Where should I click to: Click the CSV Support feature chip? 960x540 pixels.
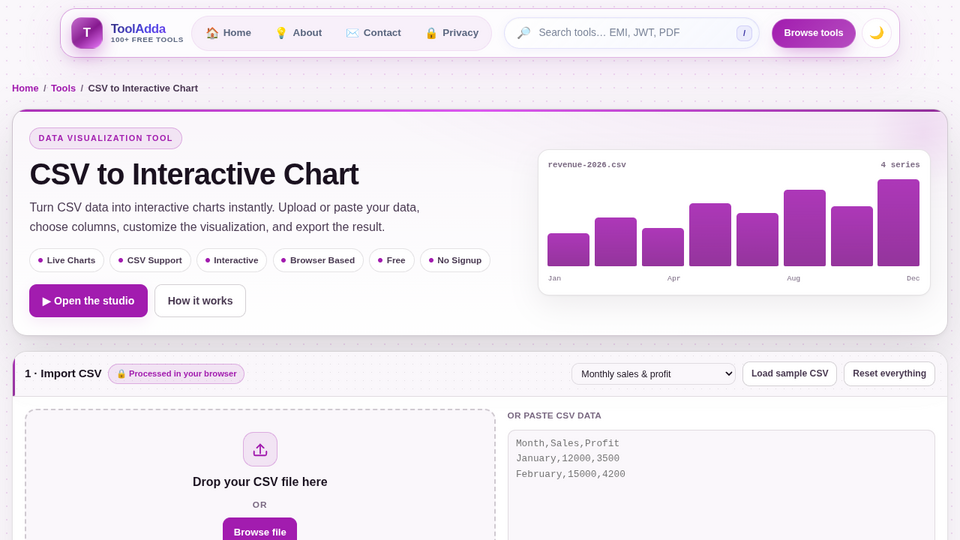[150, 260]
